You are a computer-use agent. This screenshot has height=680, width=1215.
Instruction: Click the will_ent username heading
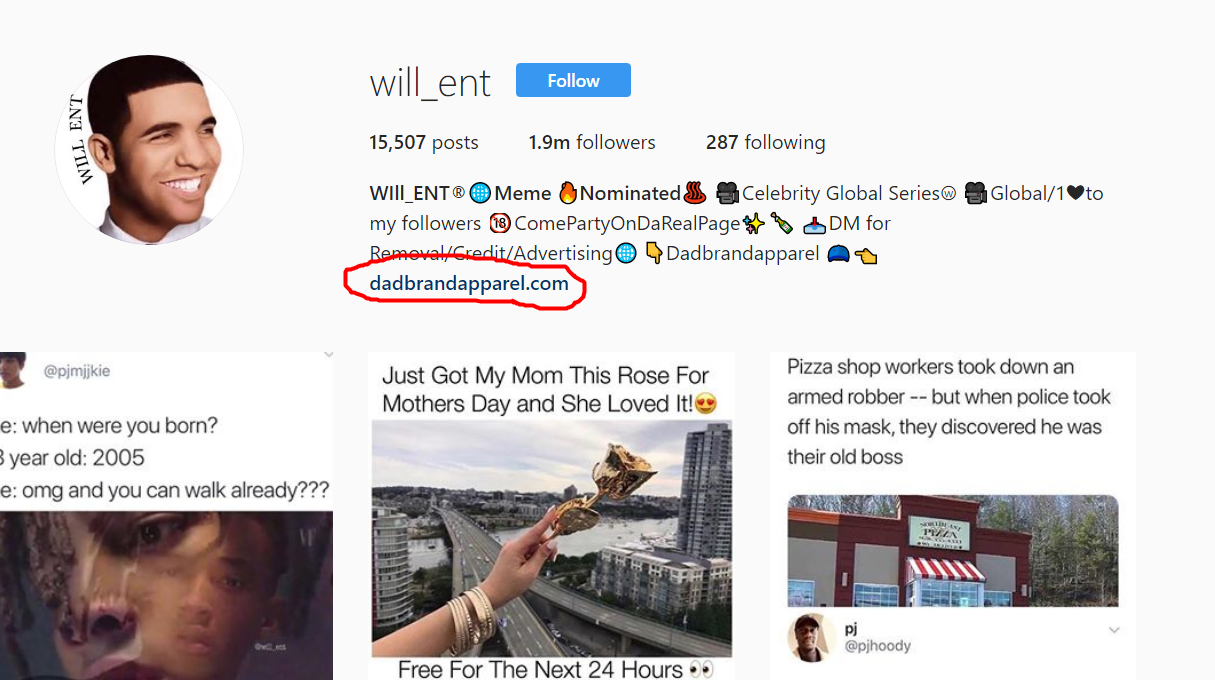tap(430, 82)
